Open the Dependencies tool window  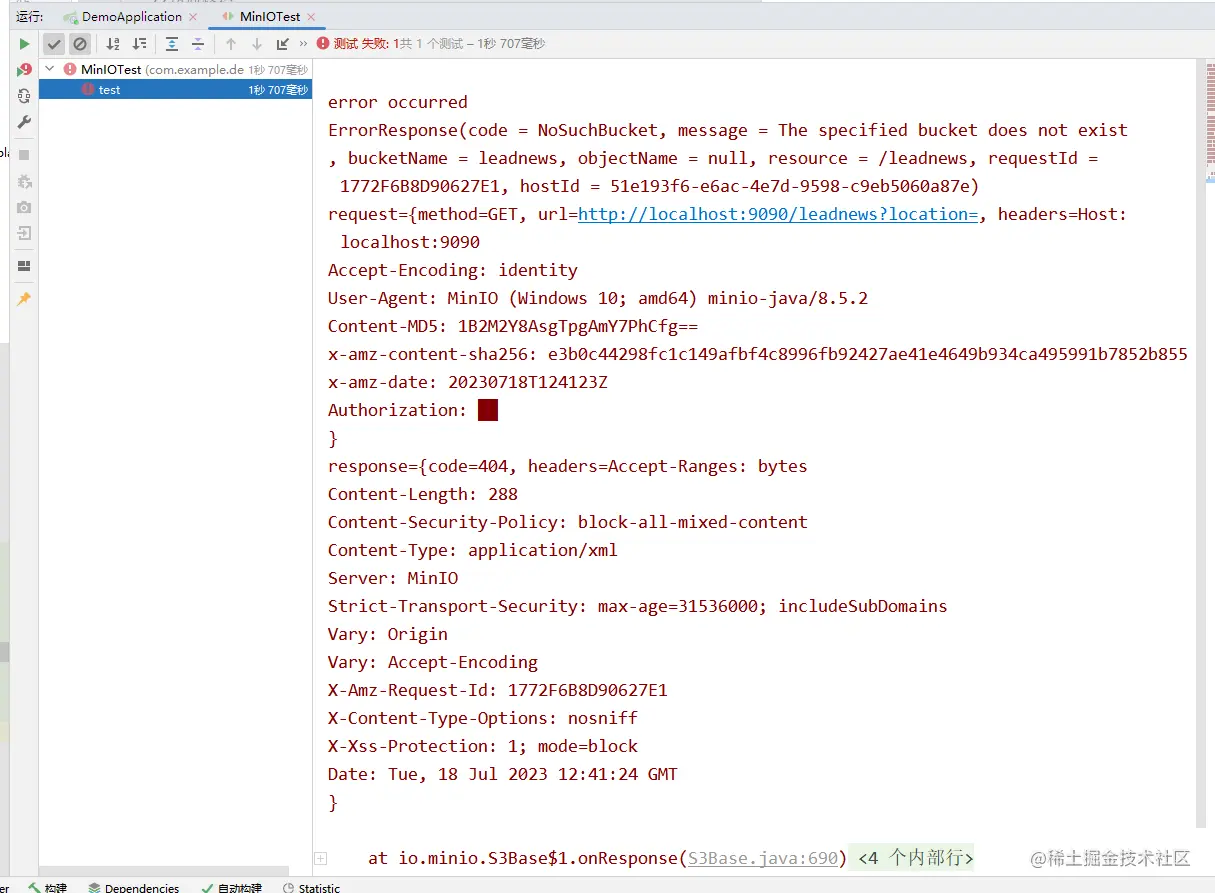point(134,887)
